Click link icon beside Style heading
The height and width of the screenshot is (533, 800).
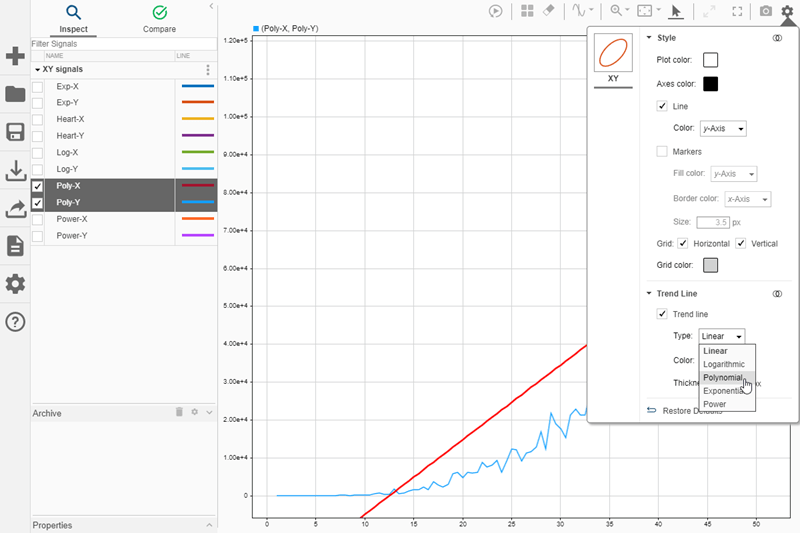click(x=777, y=38)
